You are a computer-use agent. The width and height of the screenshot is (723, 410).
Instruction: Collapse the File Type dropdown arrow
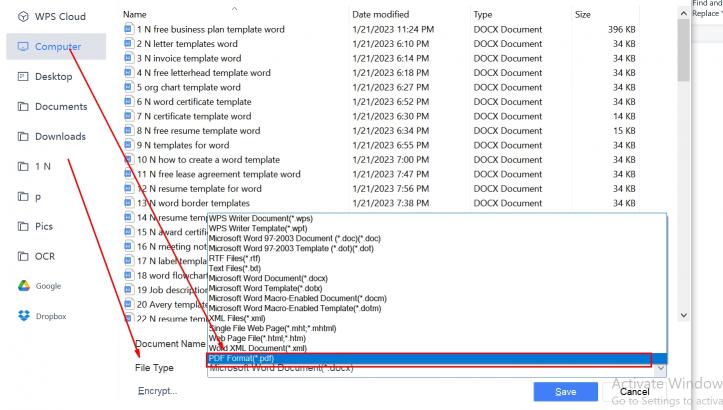(x=660, y=368)
